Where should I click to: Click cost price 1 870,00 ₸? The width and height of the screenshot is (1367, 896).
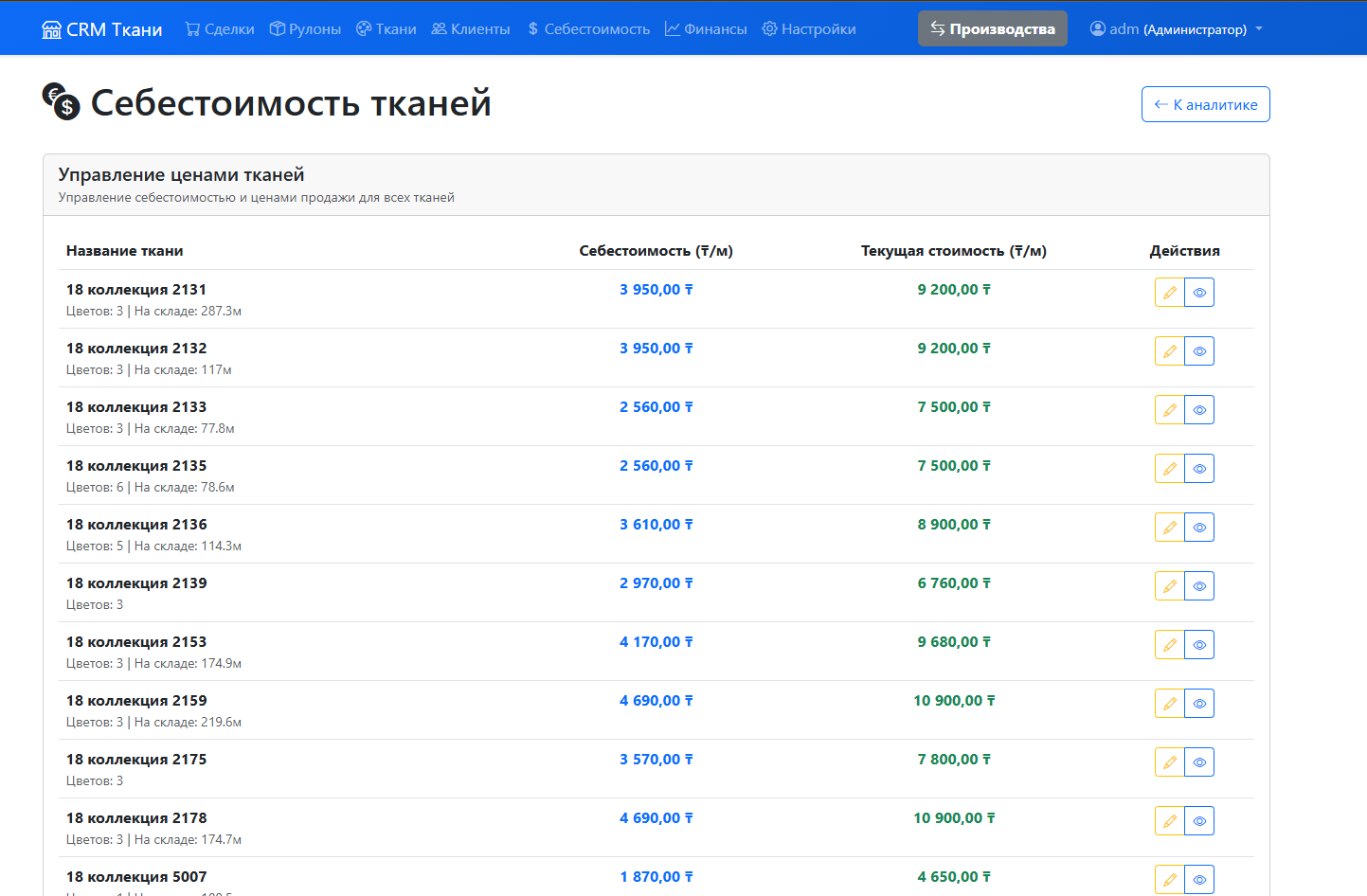pyautogui.click(x=657, y=877)
